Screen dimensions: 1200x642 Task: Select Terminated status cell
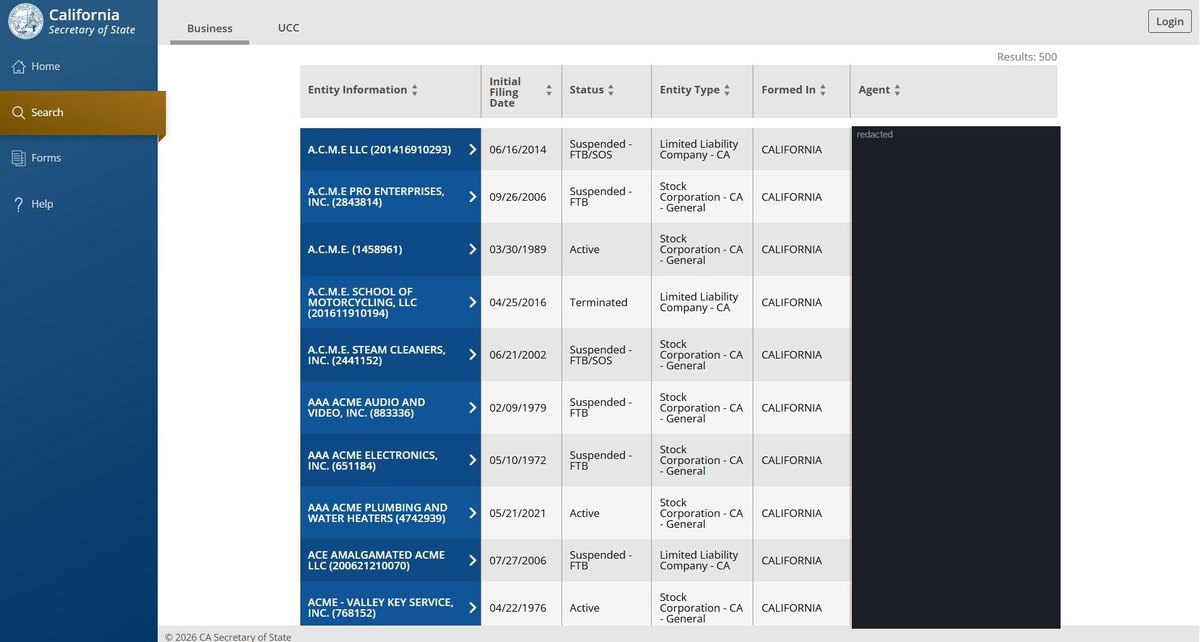pyautogui.click(x=599, y=302)
